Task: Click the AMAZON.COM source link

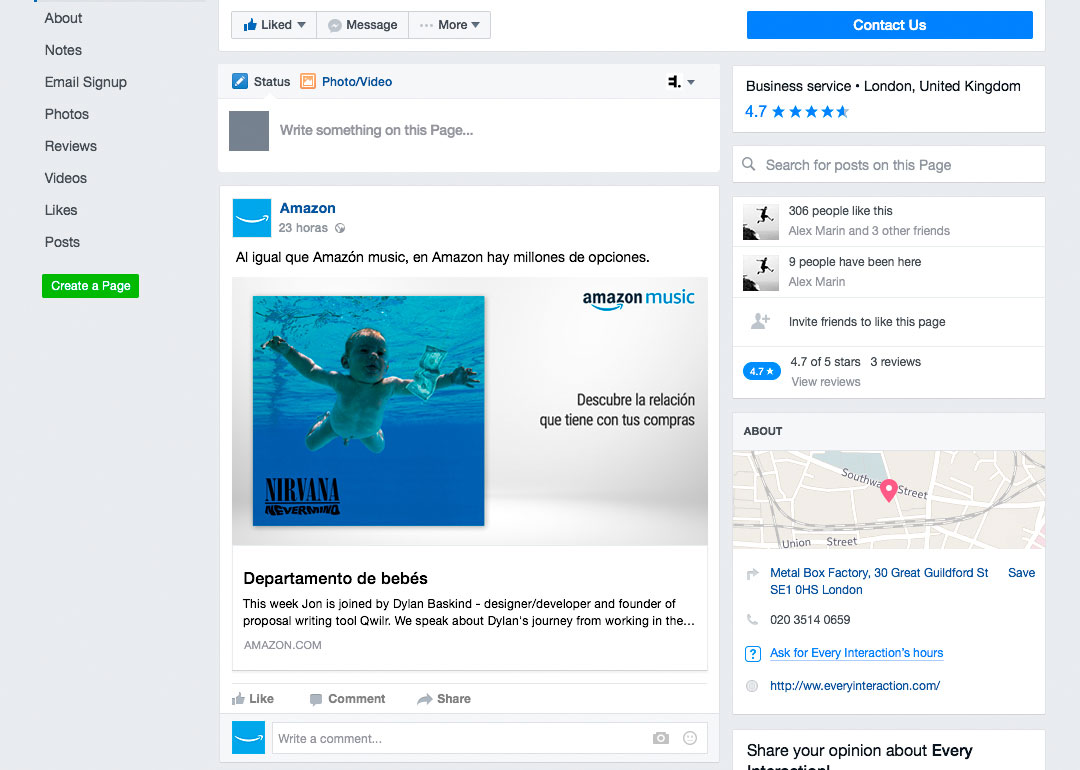Action: [x=282, y=645]
